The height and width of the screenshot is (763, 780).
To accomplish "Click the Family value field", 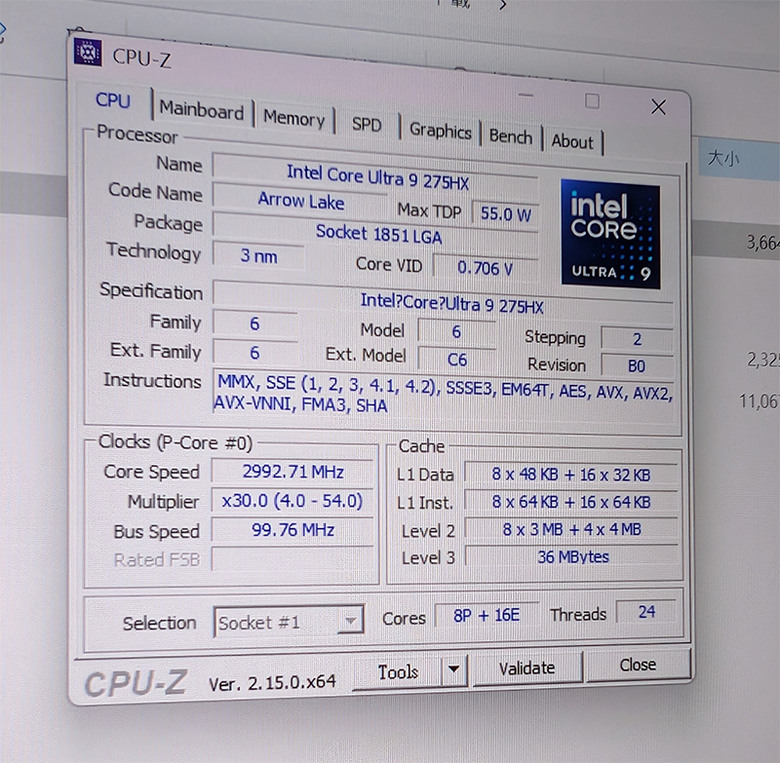I will click(x=255, y=323).
